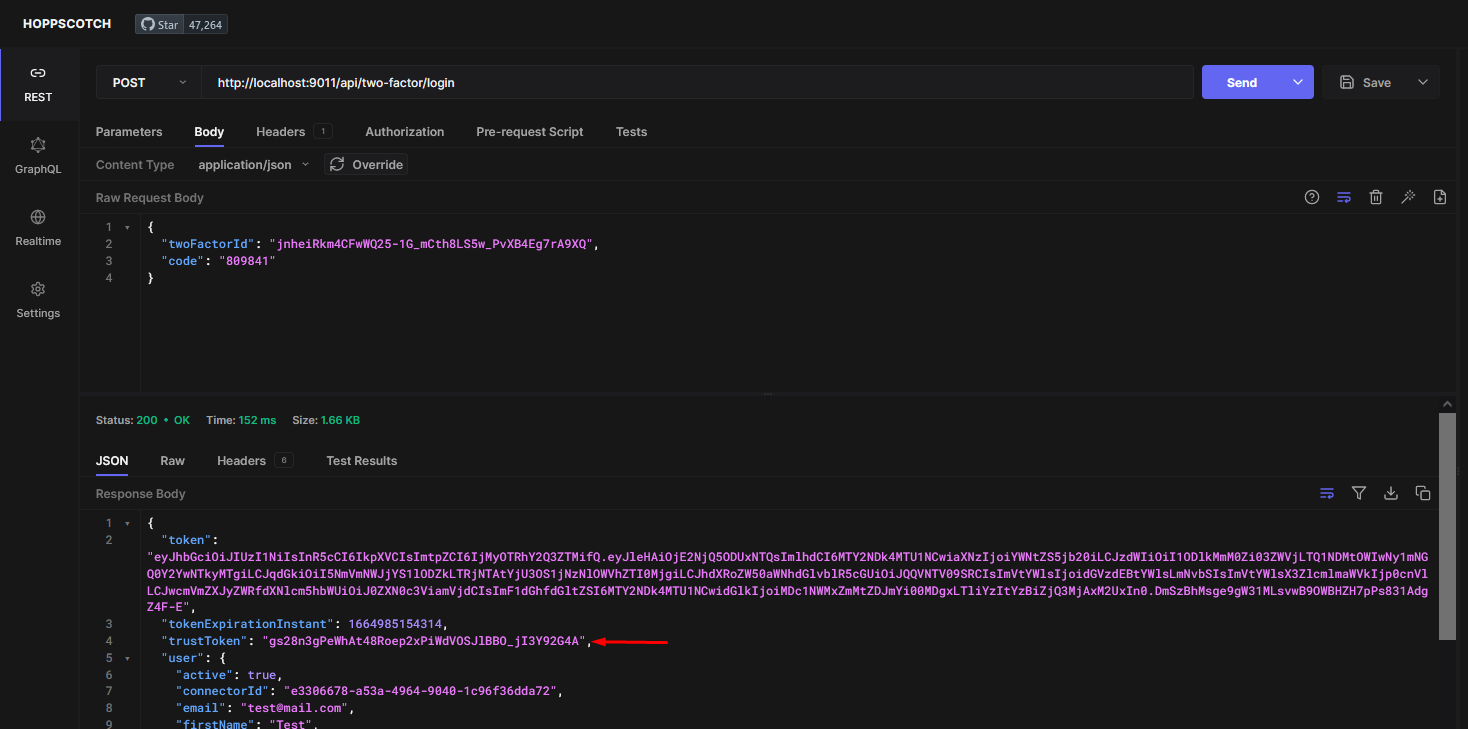Screen dimensions: 1468x729
Task: Switch to the request Headers tab
Action: [281, 131]
